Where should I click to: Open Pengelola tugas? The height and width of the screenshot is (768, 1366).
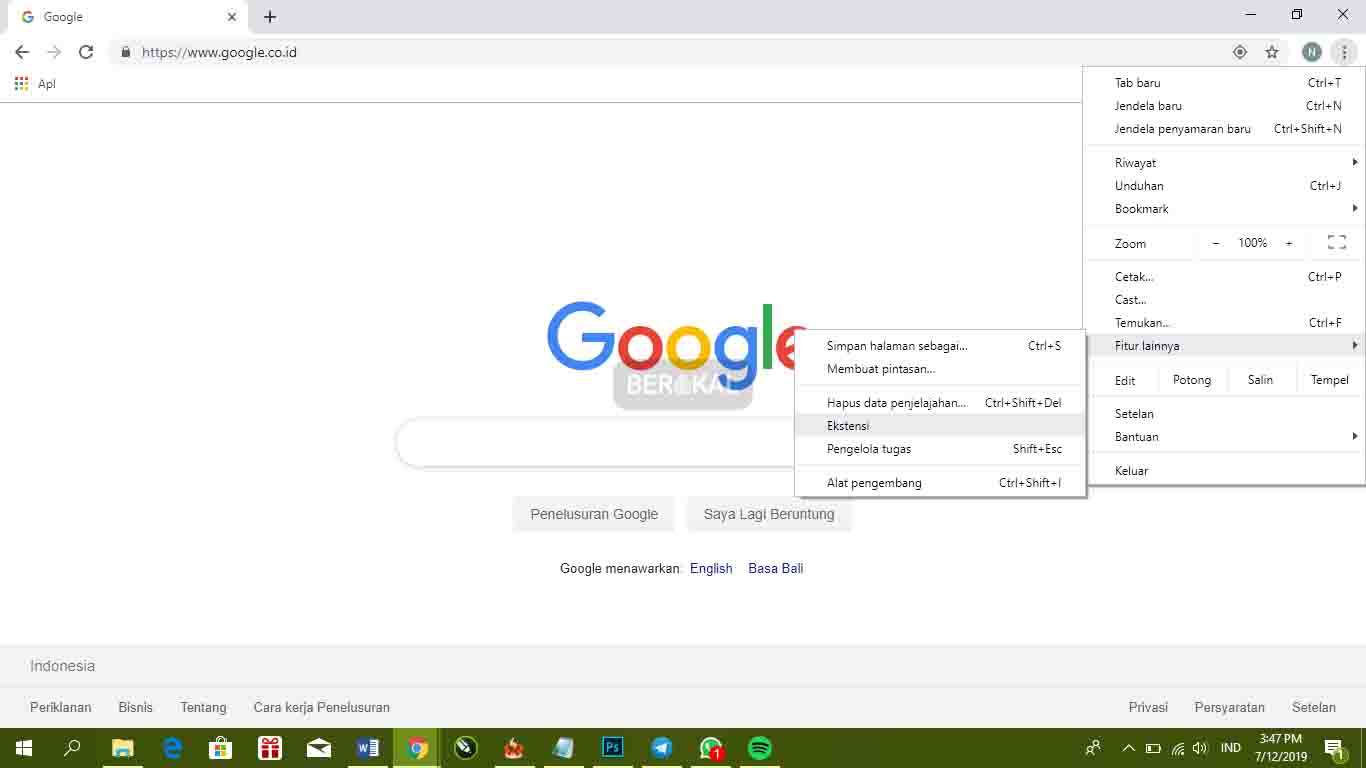point(940,449)
